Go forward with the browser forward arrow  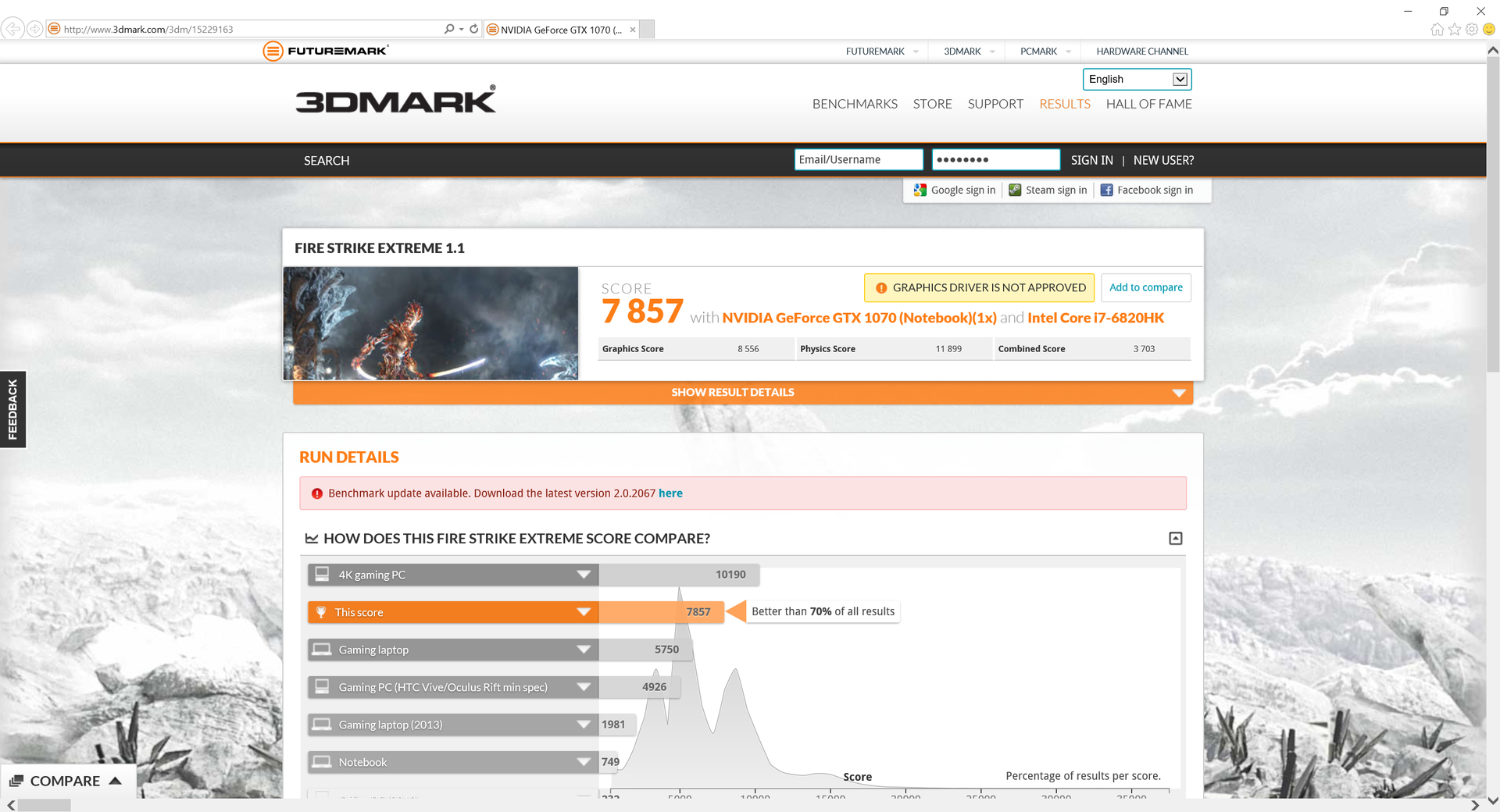(34, 29)
